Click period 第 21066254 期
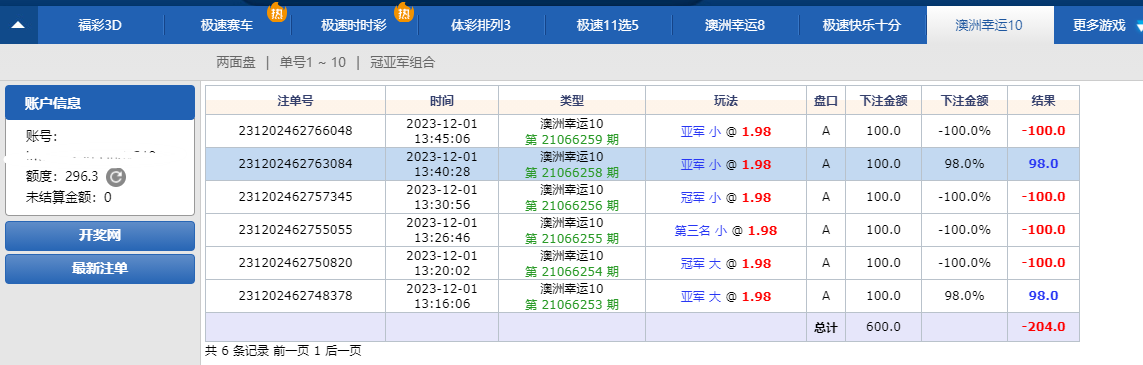1143x365 pixels. click(x=572, y=271)
